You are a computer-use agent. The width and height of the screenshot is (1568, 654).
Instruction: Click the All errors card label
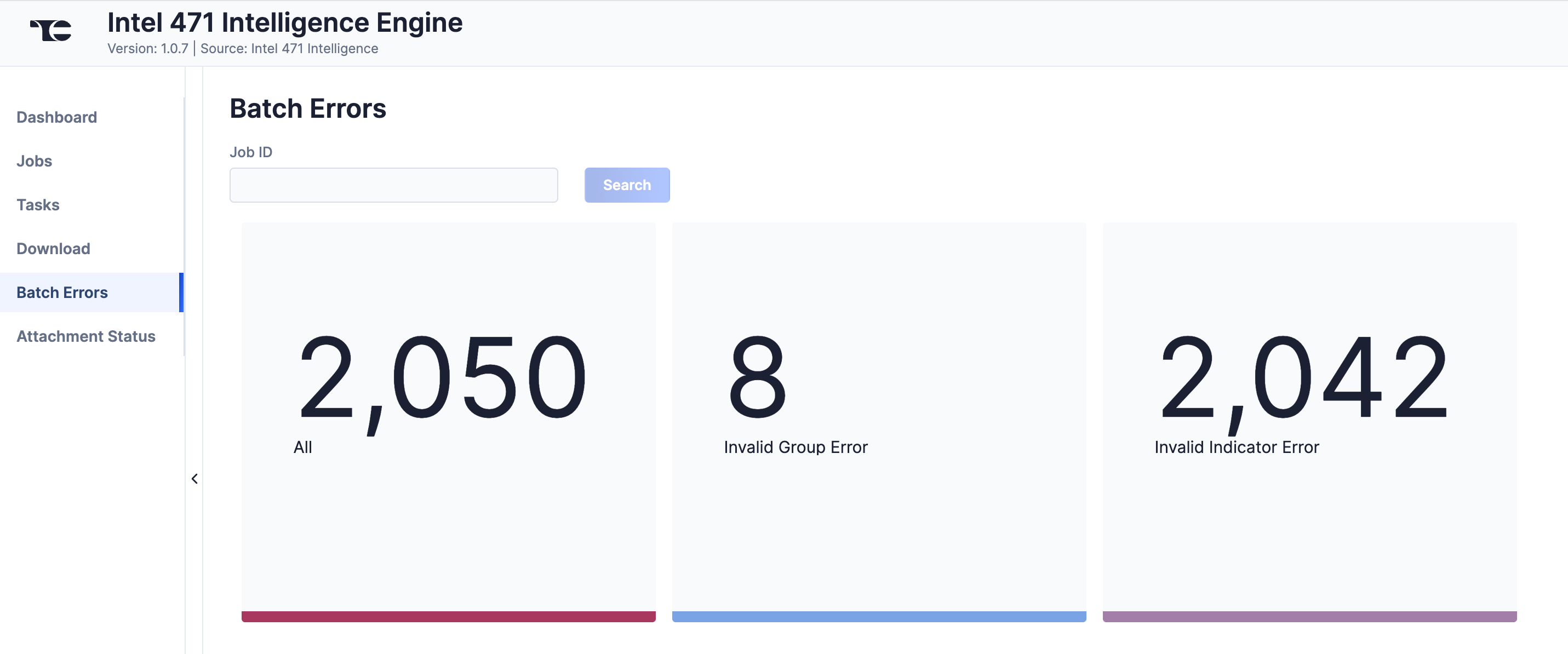tap(302, 447)
